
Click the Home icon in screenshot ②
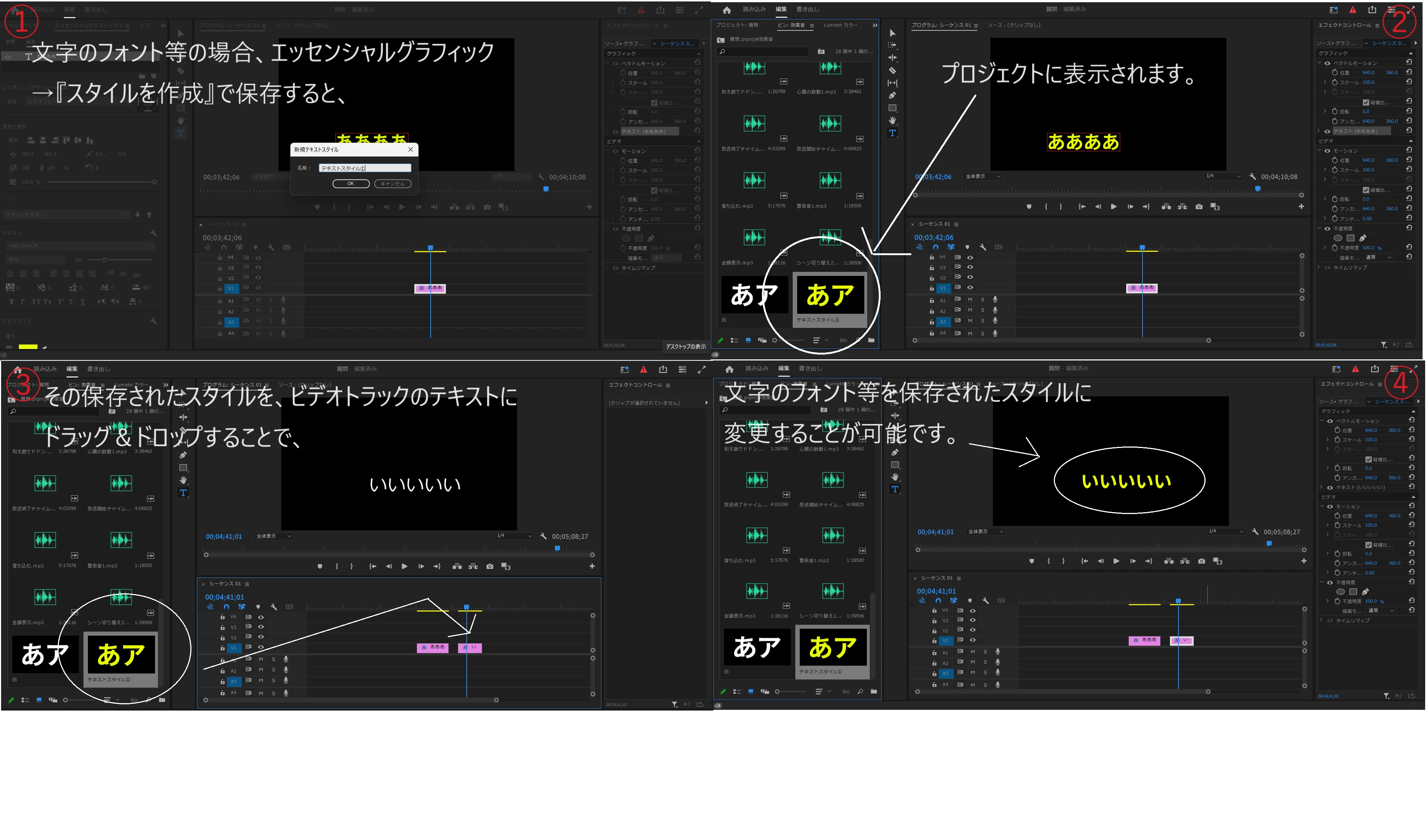tap(727, 10)
